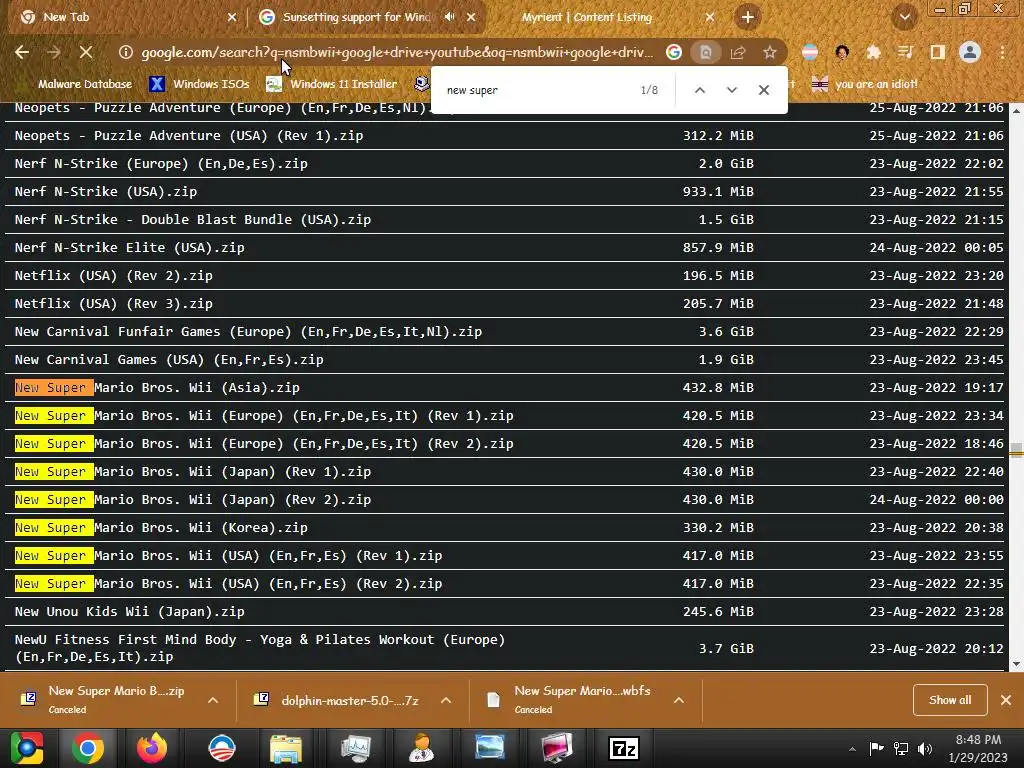Open the dolphin-master-5.0 .7z download item

pyautogui.click(x=337, y=700)
